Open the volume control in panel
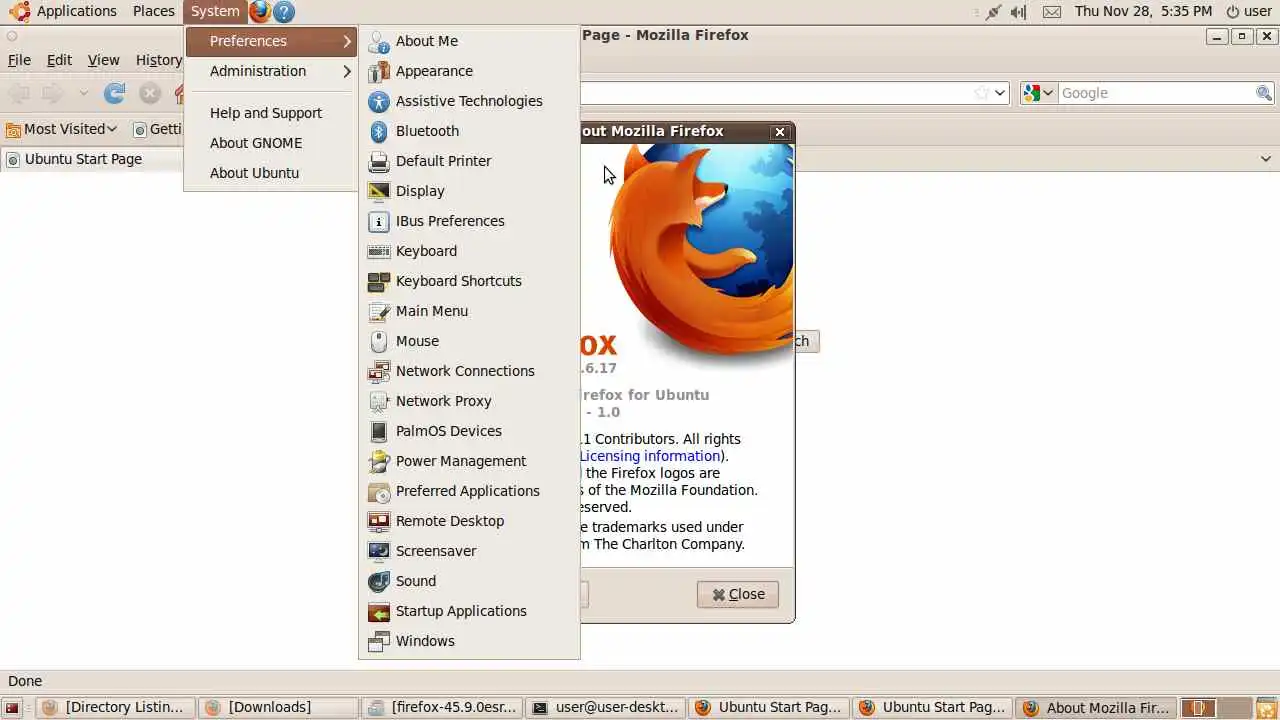 (x=1018, y=12)
